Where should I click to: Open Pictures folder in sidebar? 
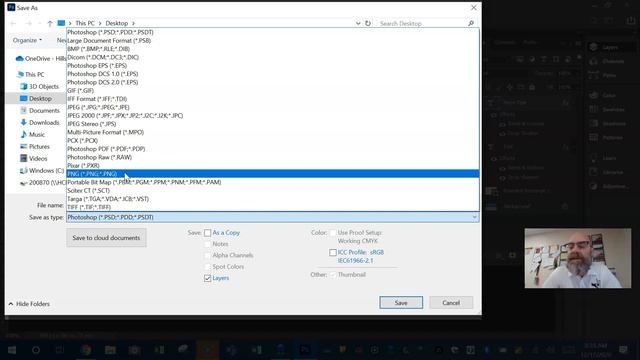(35, 146)
